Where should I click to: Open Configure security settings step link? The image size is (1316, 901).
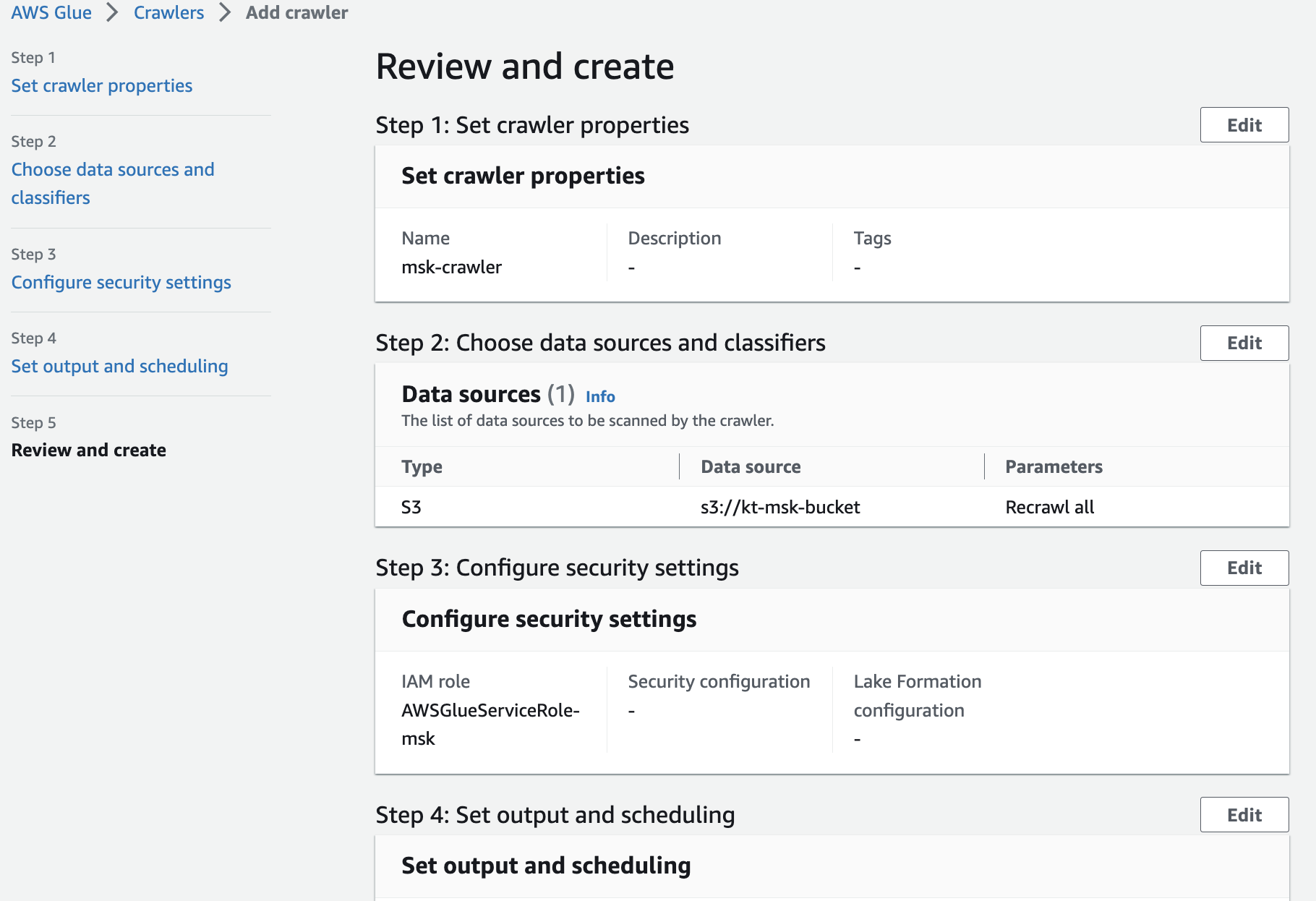click(121, 282)
